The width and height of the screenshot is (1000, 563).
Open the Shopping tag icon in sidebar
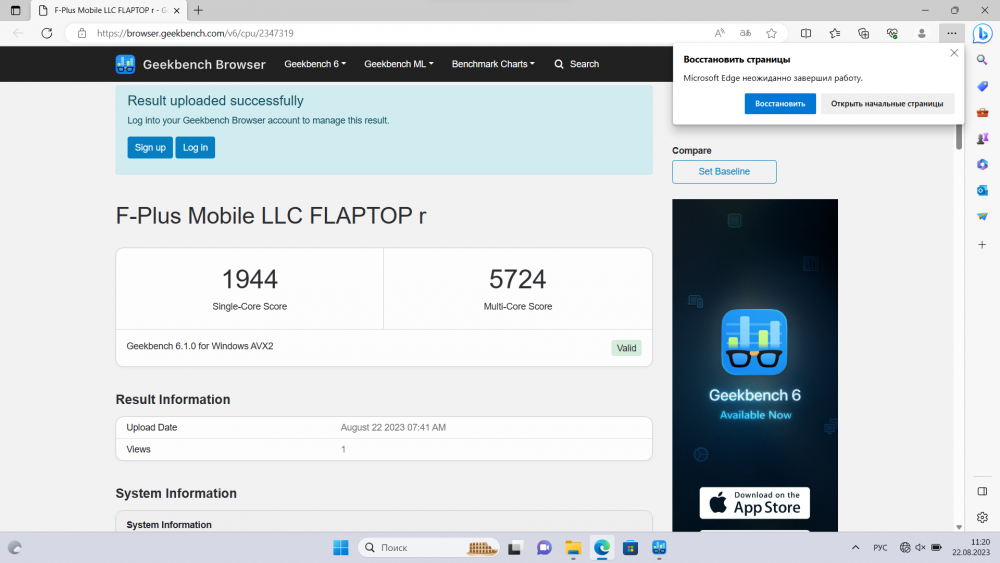pyautogui.click(x=982, y=86)
